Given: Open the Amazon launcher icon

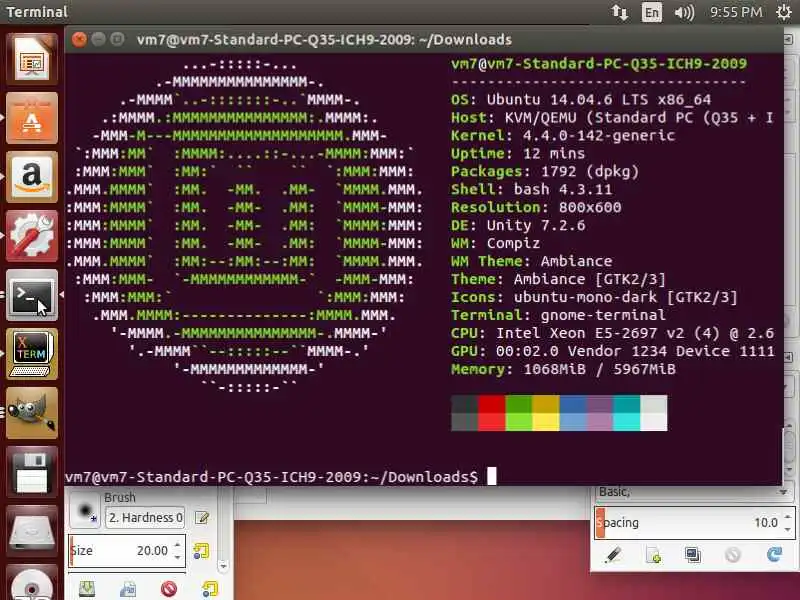Looking at the screenshot, I should pos(32,177).
